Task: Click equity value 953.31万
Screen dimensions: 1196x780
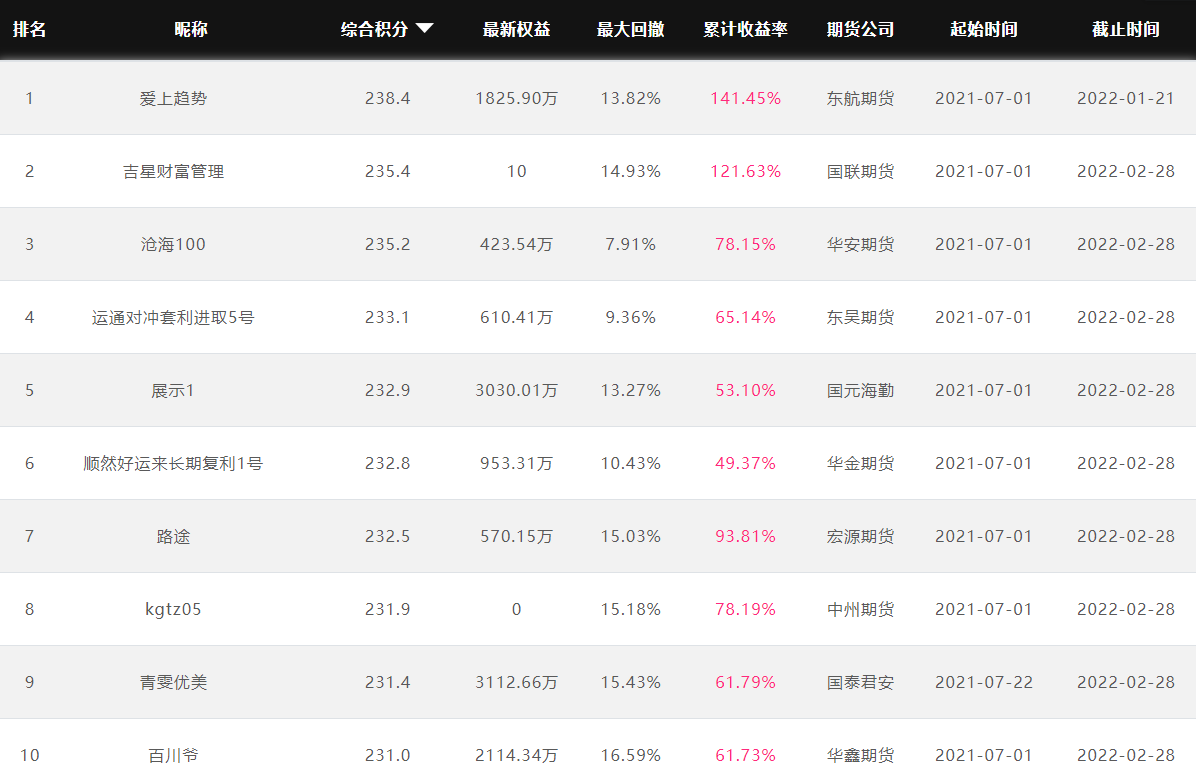Action: click(516, 464)
